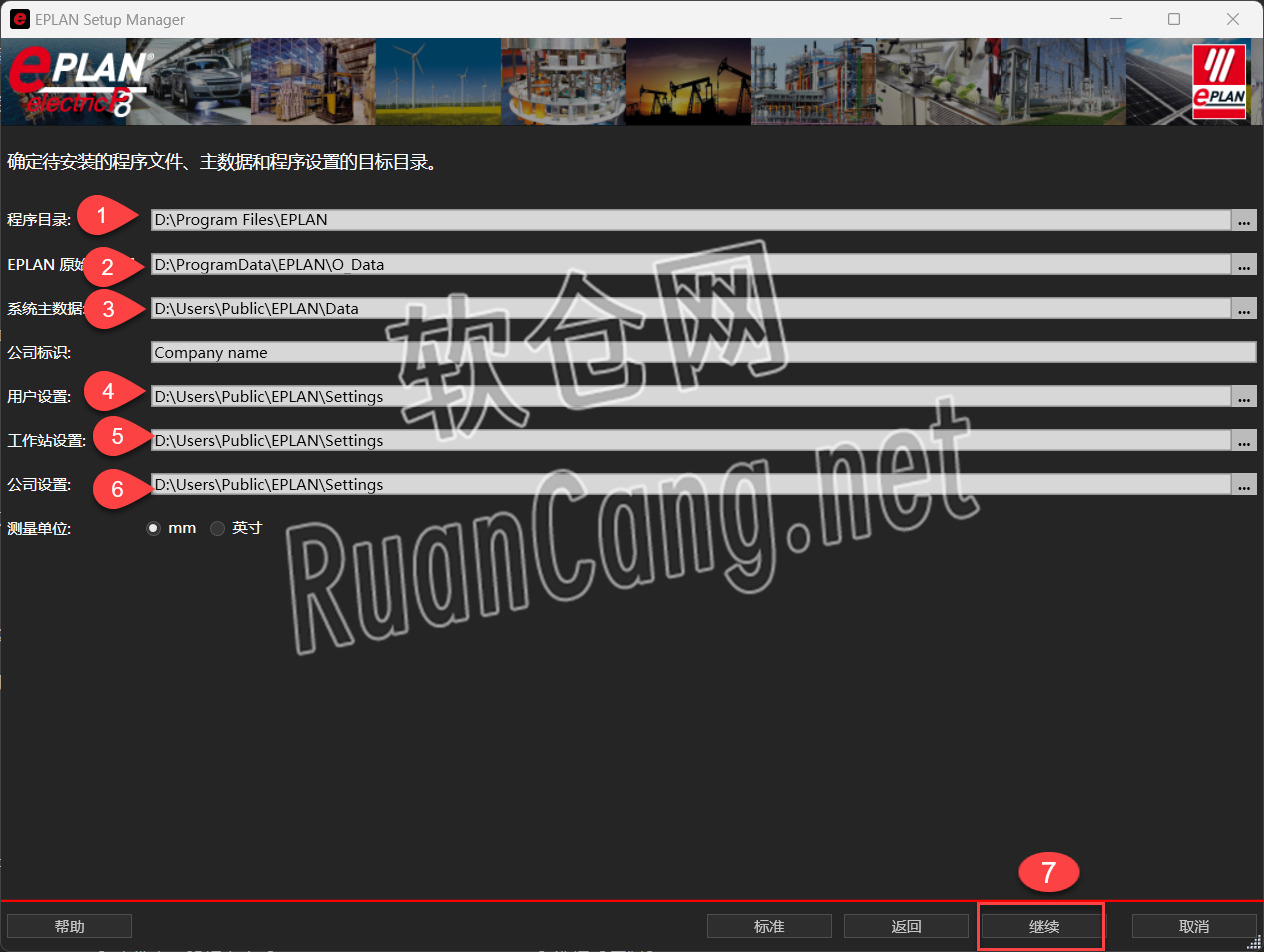Click the 标准 button
The image size is (1264, 952).
coord(769,926)
